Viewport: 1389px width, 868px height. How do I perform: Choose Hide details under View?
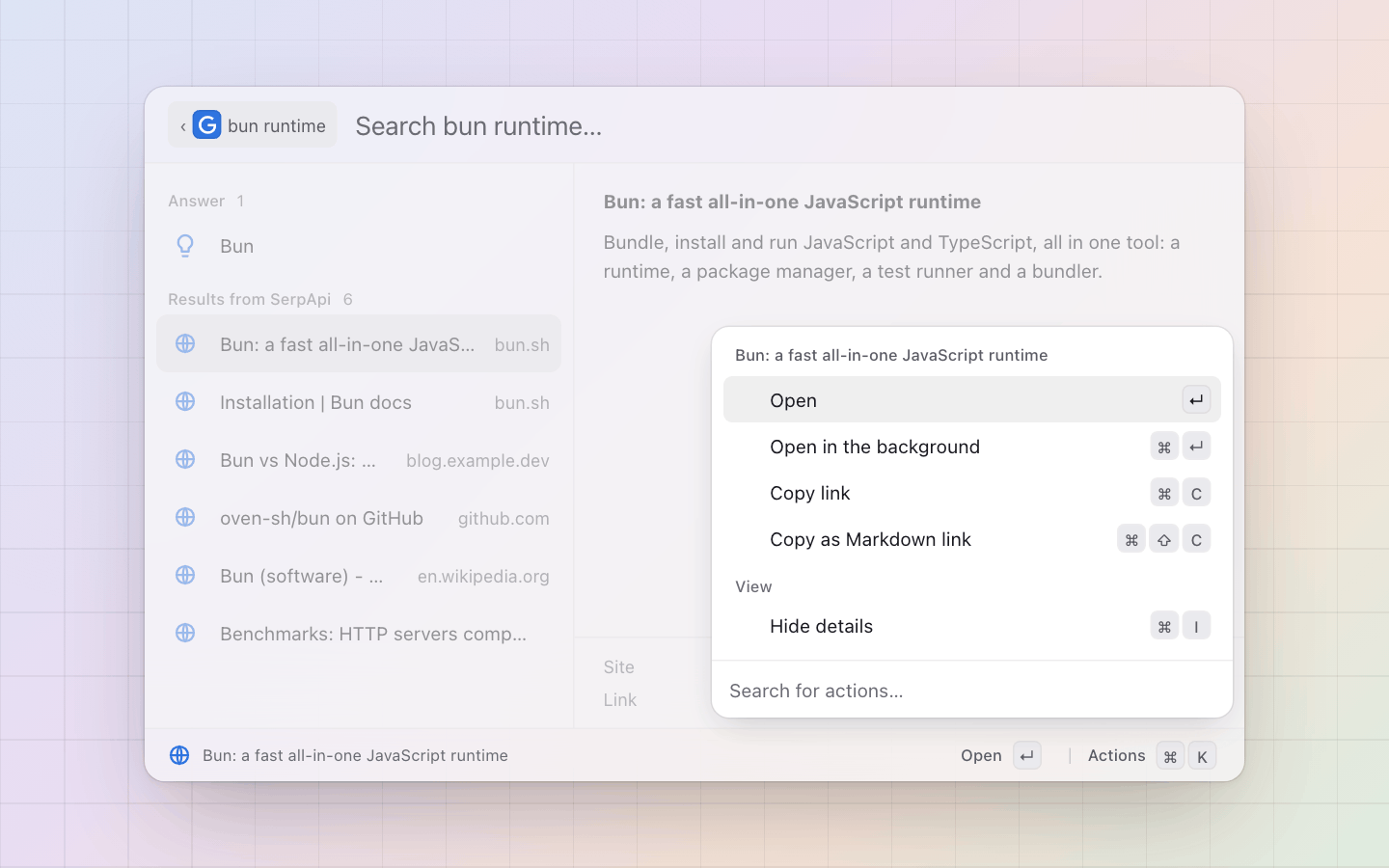point(972,626)
